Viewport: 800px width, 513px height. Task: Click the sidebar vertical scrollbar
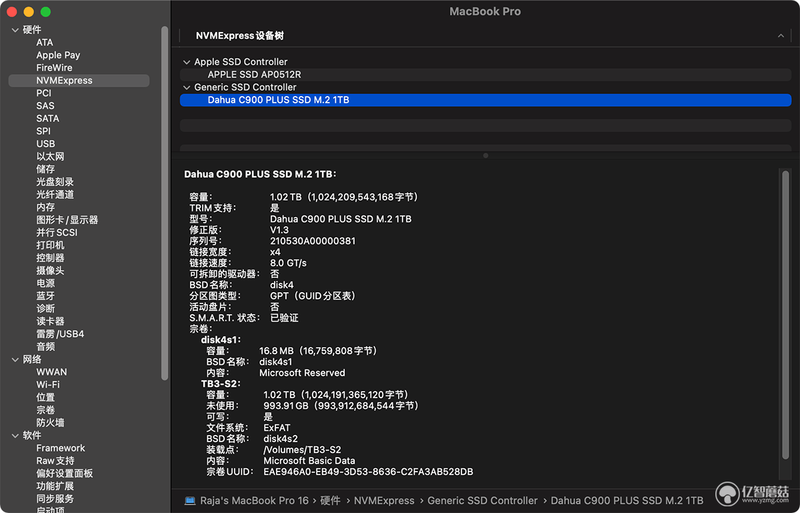pyautogui.click(x=164, y=203)
